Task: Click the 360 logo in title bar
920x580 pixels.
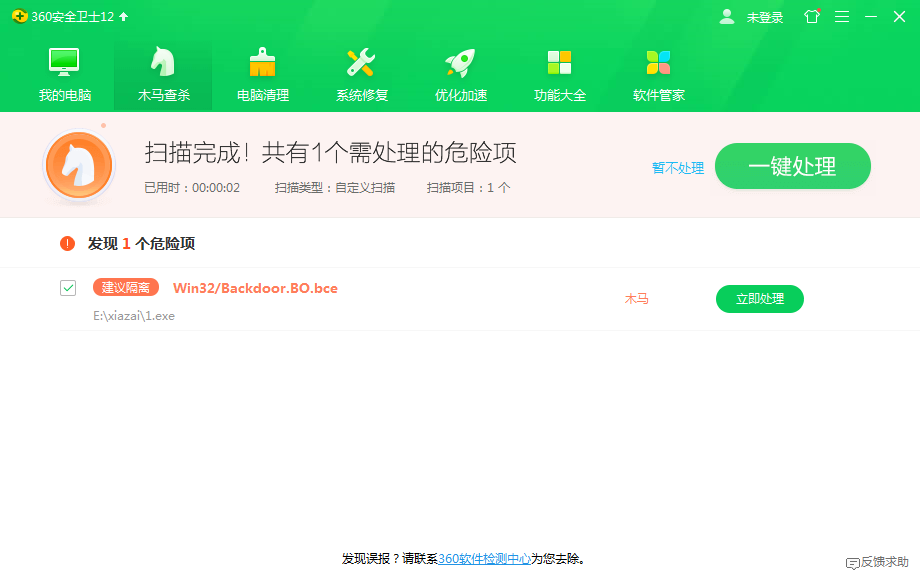Action: tap(19, 16)
